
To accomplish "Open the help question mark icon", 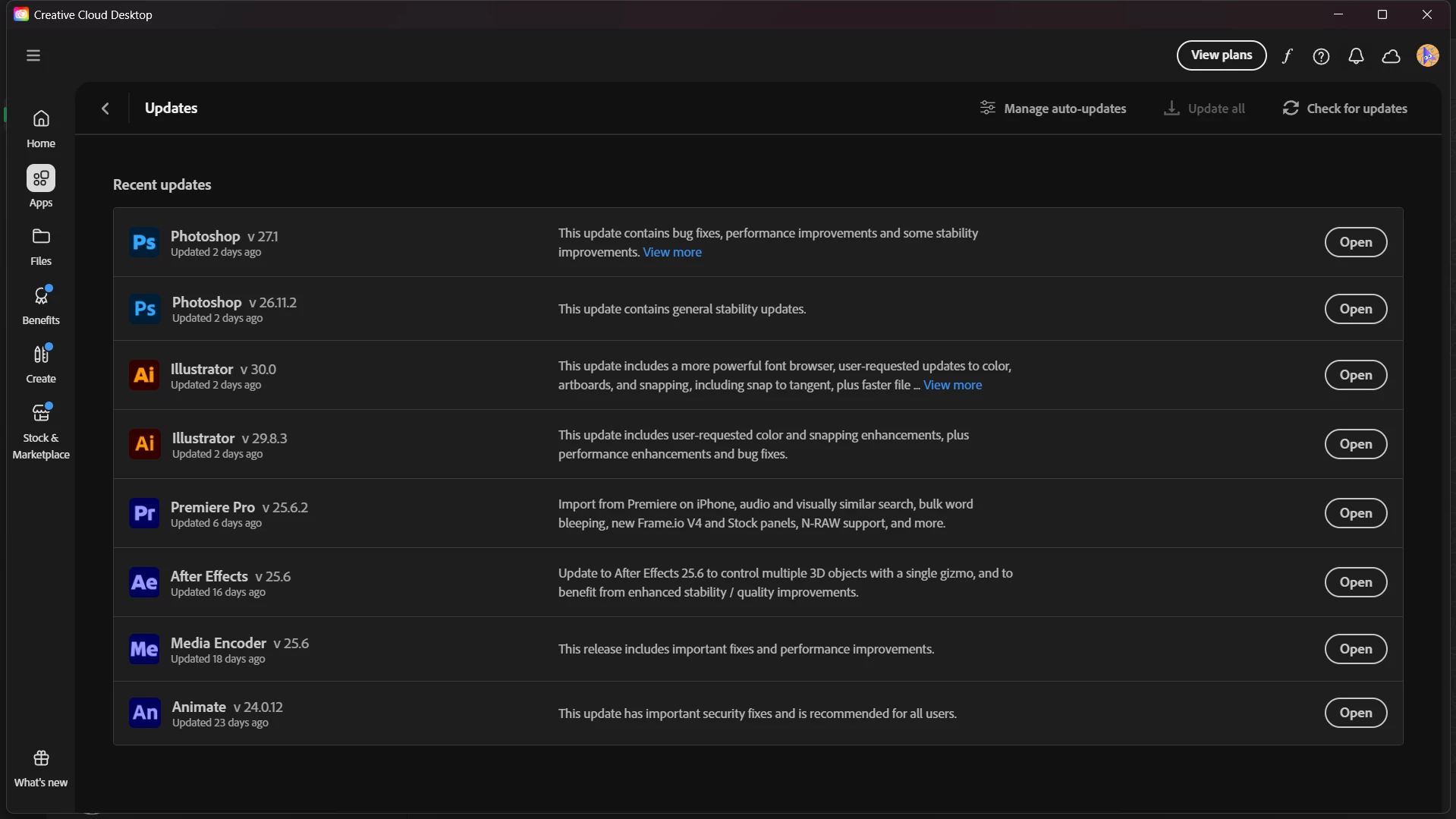I will pyautogui.click(x=1321, y=56).
